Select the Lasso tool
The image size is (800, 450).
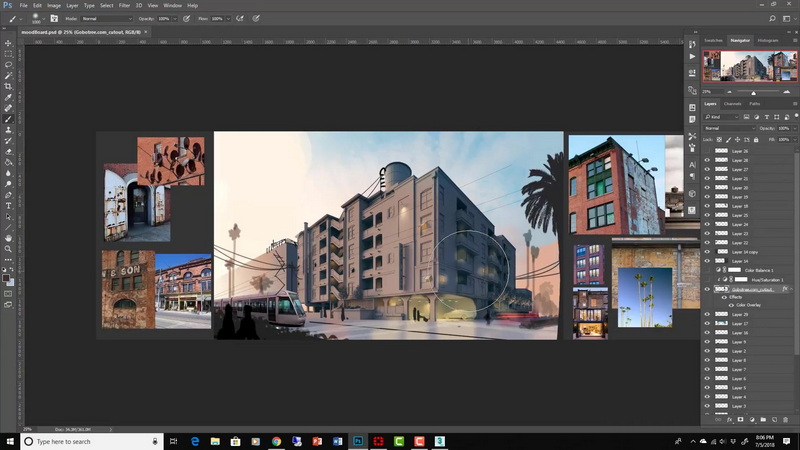point(8,65)
